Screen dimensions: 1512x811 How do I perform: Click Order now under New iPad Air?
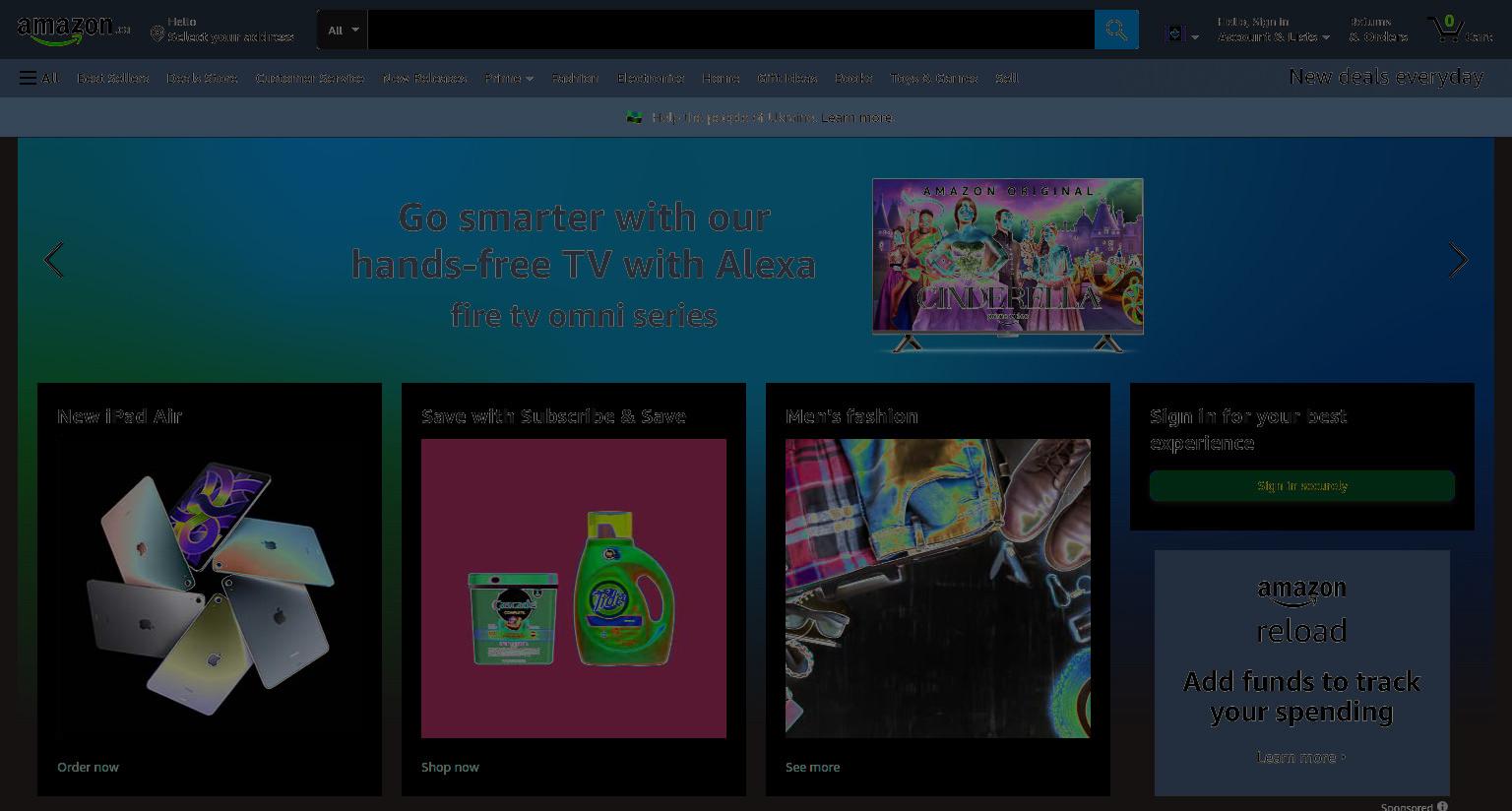(x=88, y=767)
